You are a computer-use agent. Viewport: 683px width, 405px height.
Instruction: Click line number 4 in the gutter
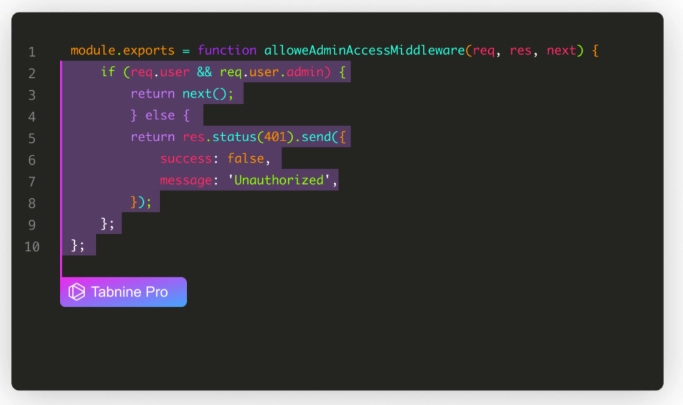32,117
